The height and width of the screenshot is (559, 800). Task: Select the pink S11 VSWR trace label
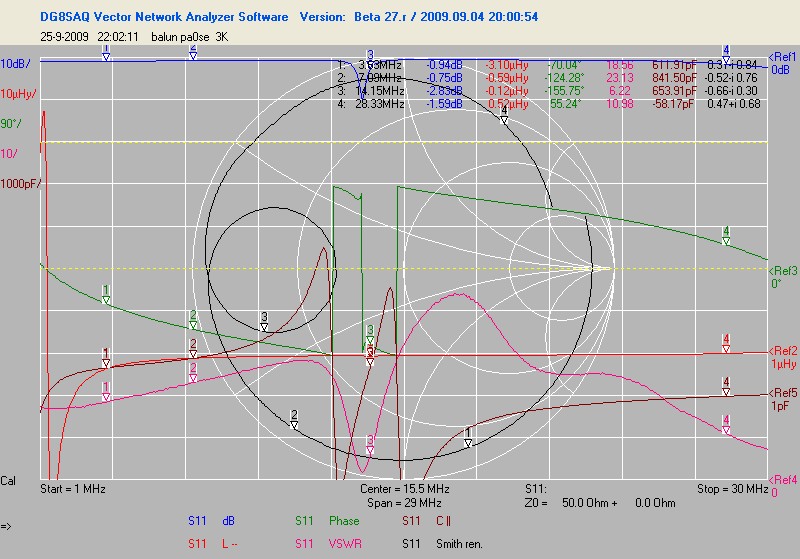(x=329, y=544)
